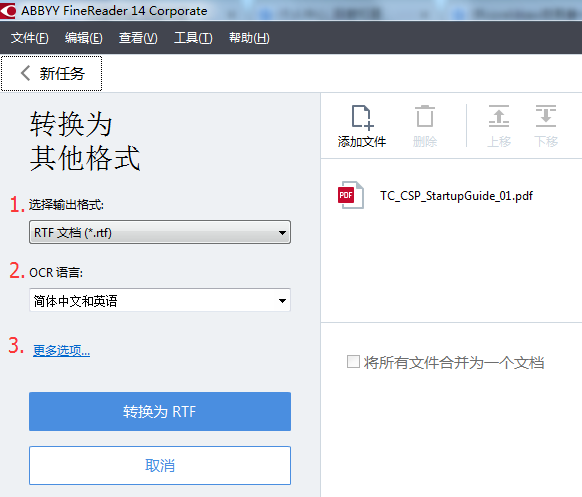Open the 编辑(E) menu
582x497 pixels.
click(84, 38)
